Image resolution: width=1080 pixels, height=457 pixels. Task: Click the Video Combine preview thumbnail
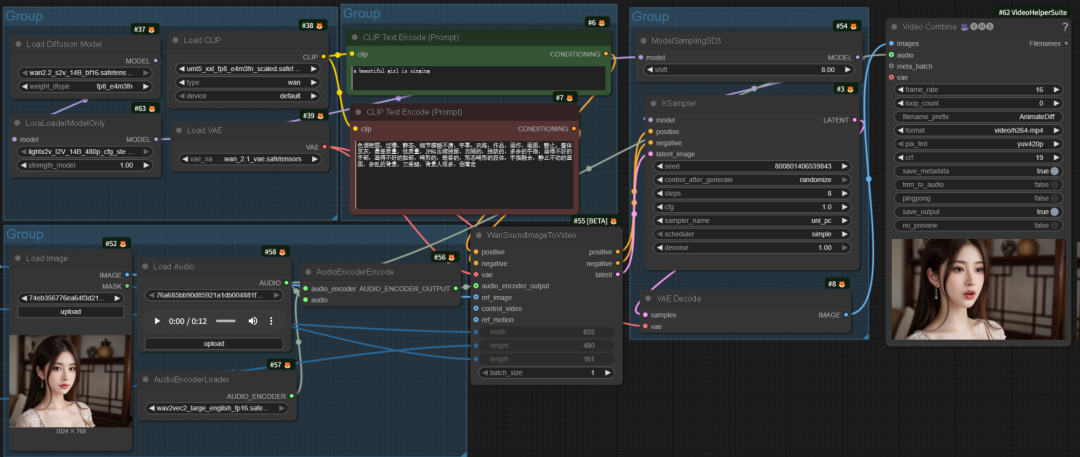pos(978,289)
